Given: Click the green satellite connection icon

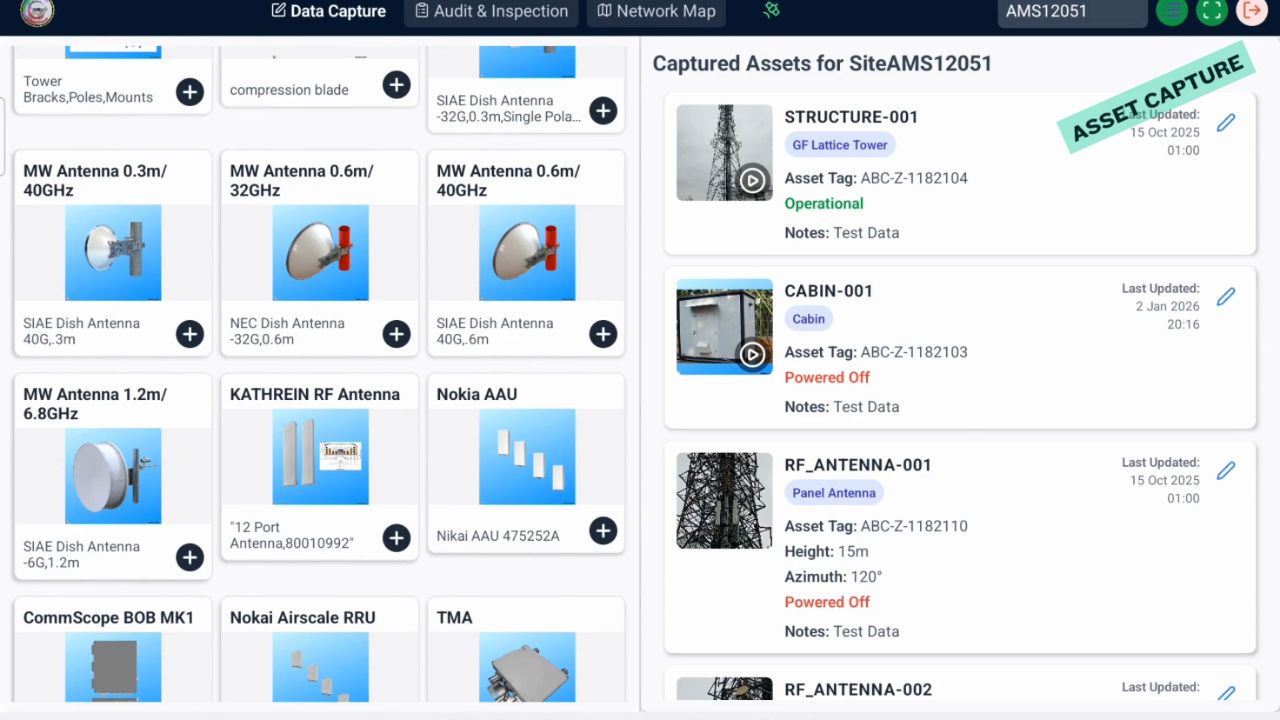Looking at the screenshot, I should (771, 10).
